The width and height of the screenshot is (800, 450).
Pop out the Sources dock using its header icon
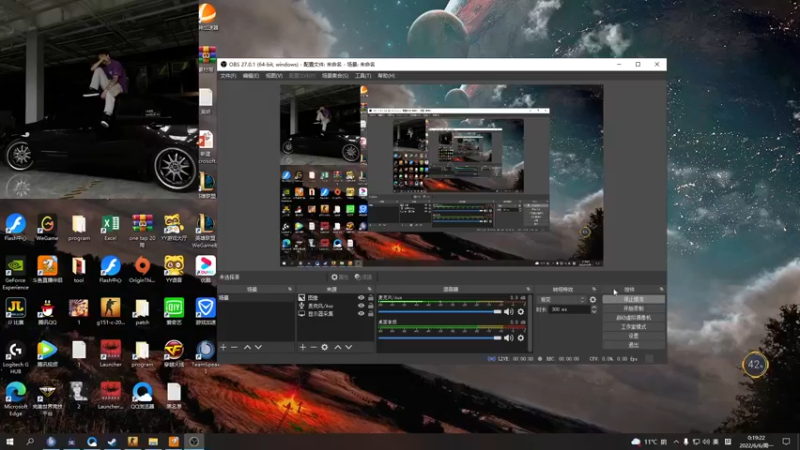(369, 289)
